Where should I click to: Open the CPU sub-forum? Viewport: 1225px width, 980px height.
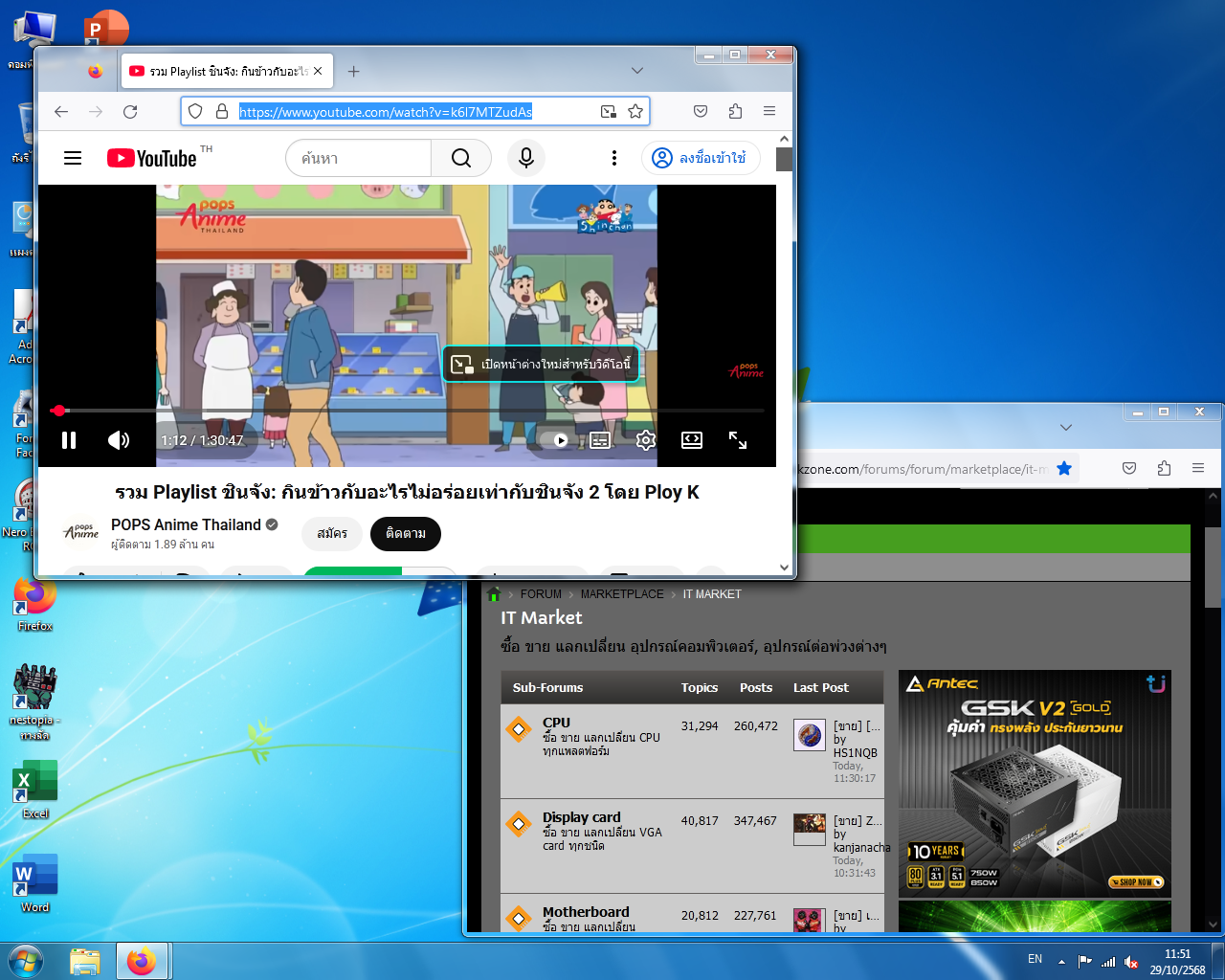(x=556, y=723)
